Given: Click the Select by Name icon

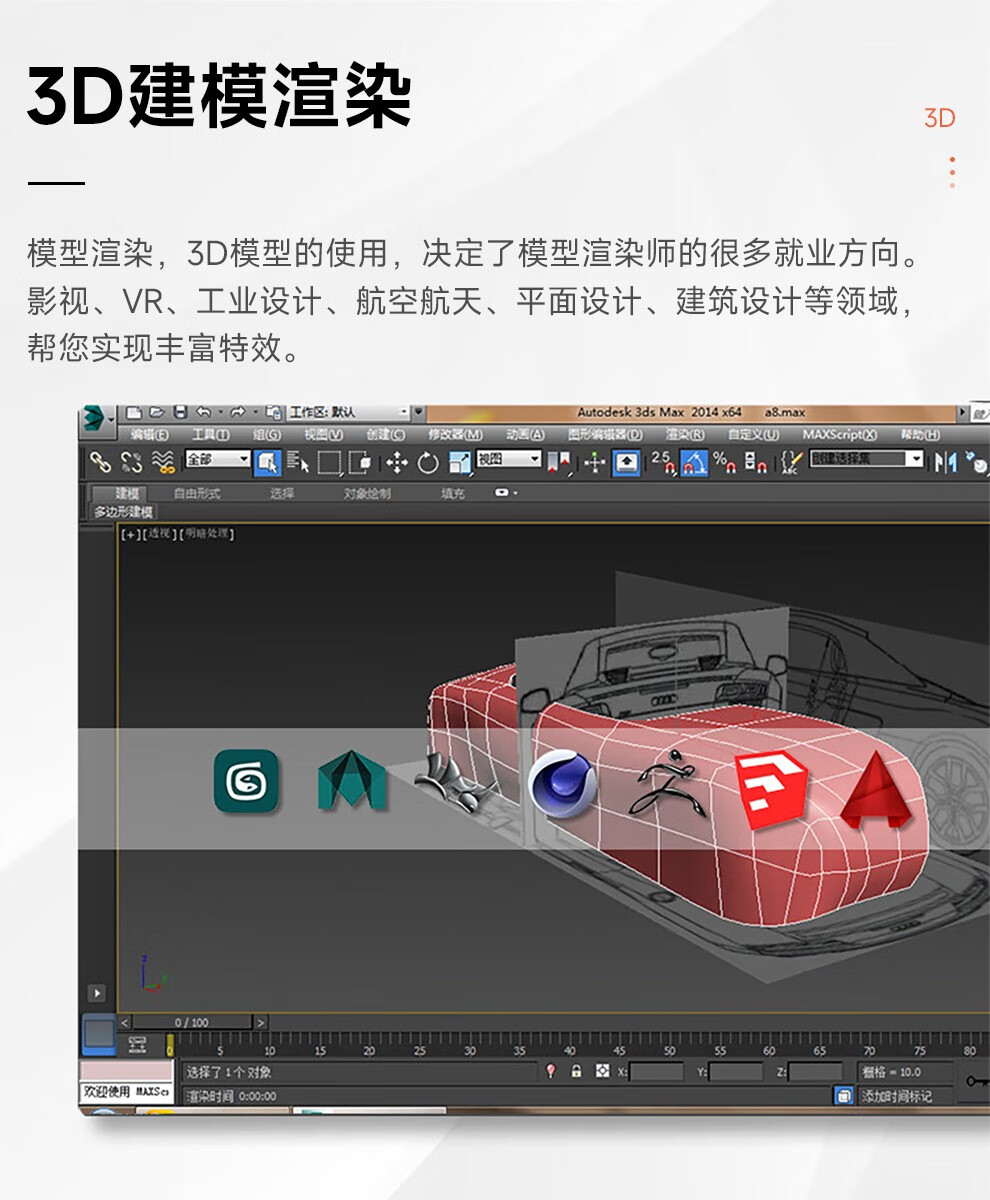Looking at the screenshot, I should pyautogui.click(x=298, y=462).
